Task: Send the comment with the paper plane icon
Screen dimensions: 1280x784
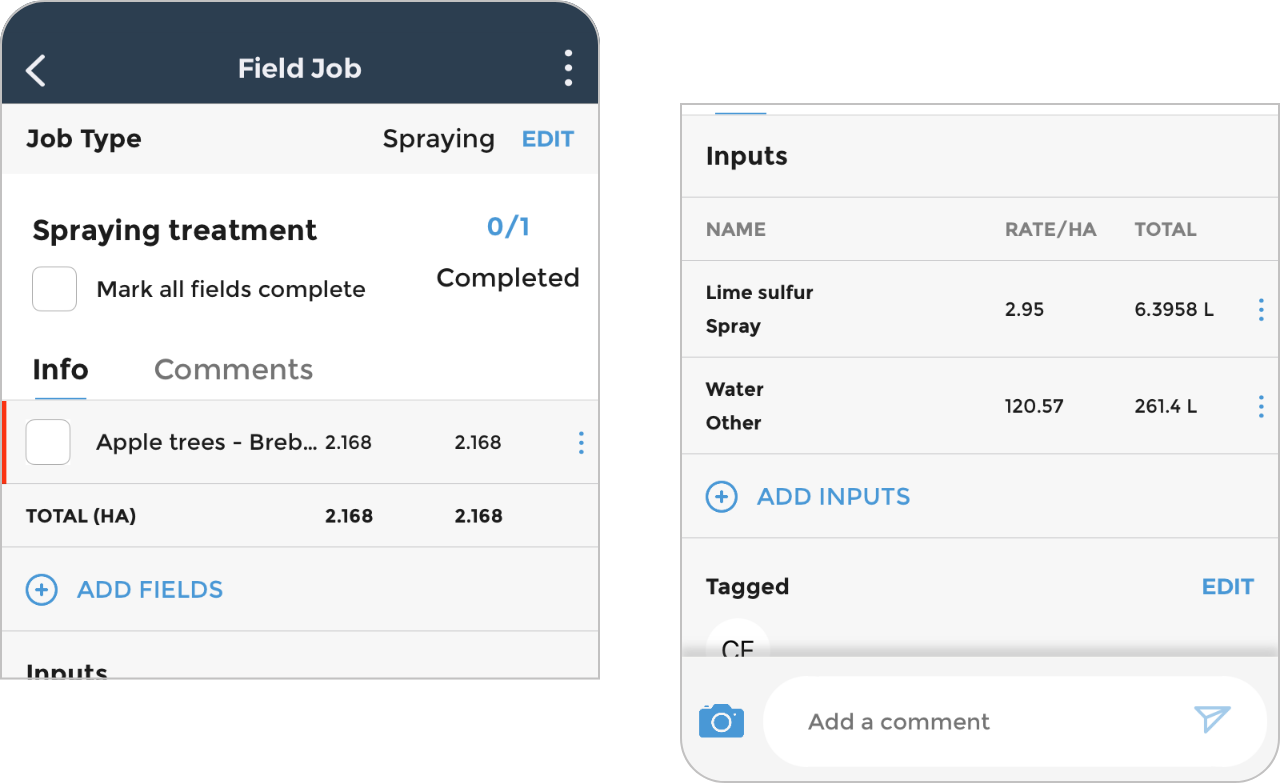Action: pos(1212,719)
